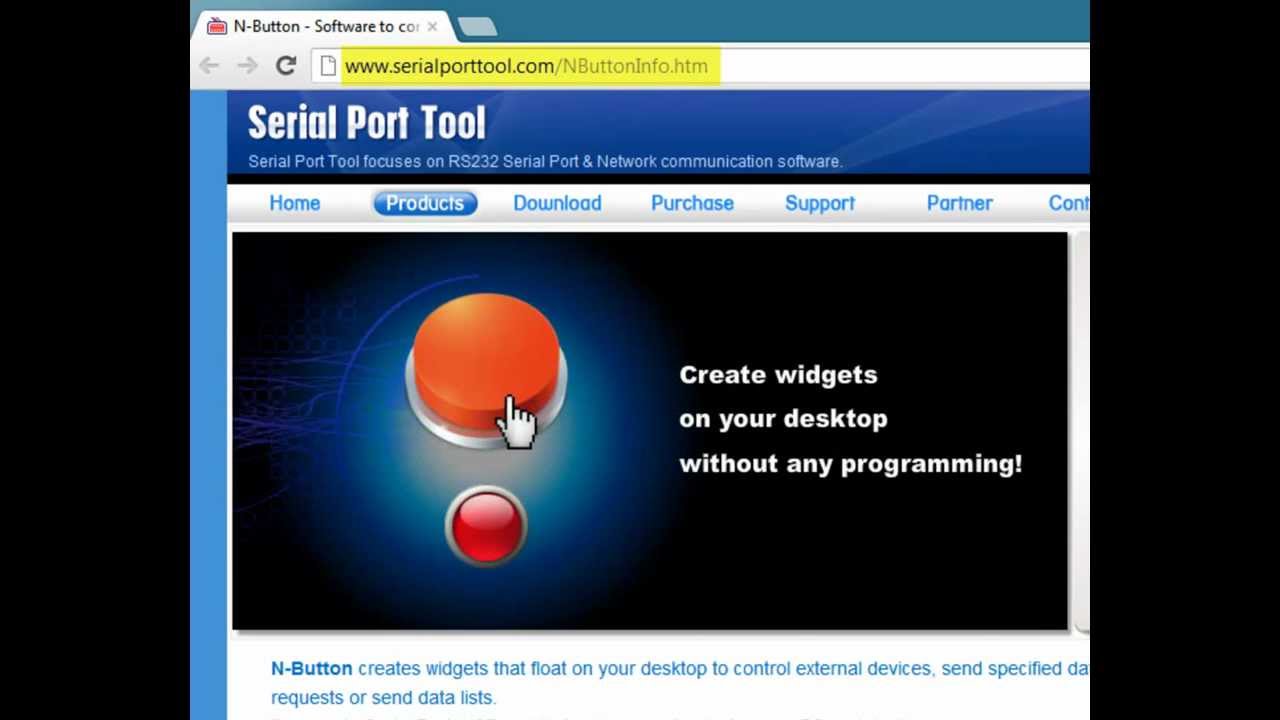The height and width of the screenshot is (720, 1280).
Task: Select the N-Button browser tab
Action: point(322,27)
